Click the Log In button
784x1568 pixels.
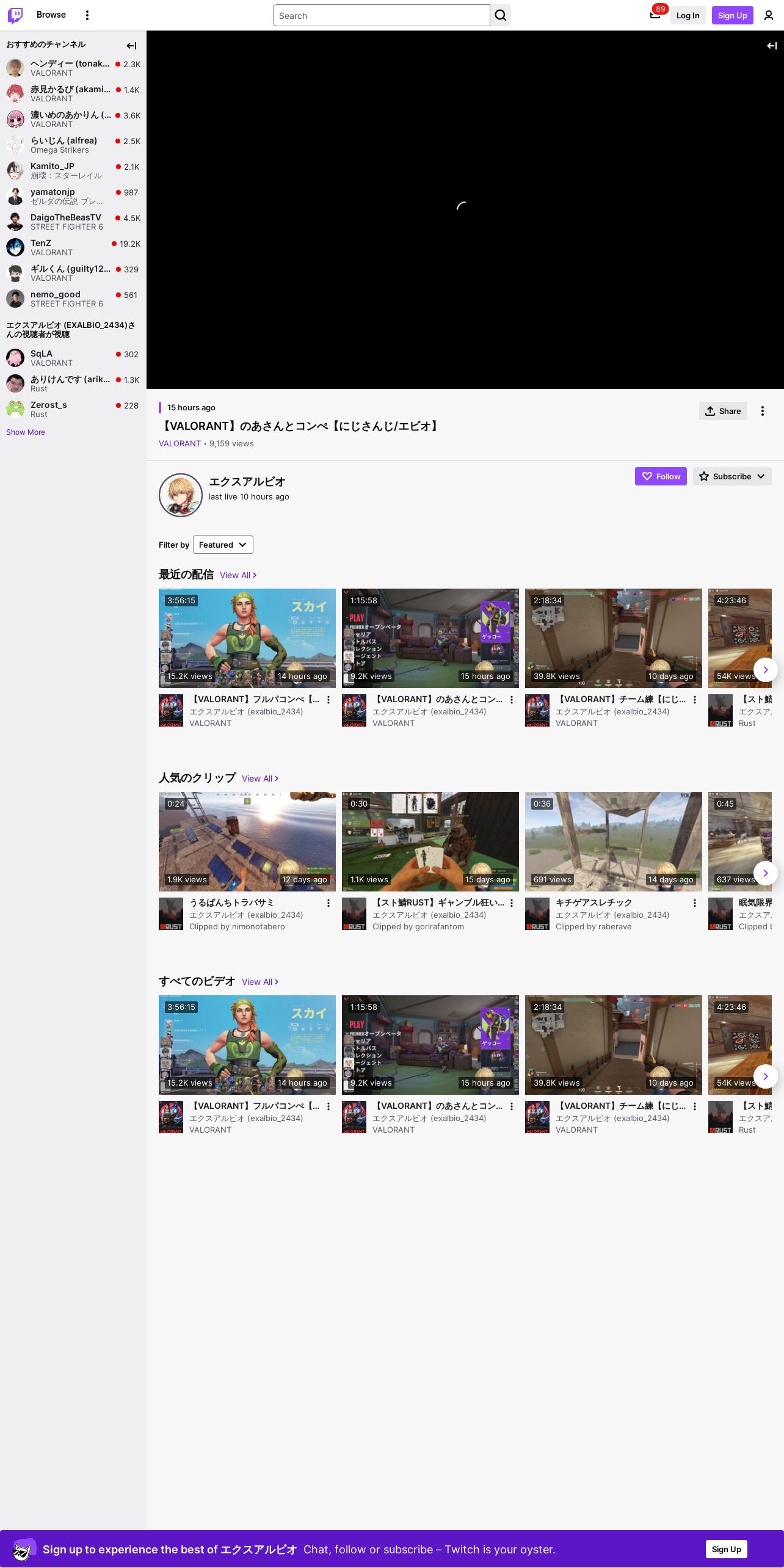click(688, 15)
